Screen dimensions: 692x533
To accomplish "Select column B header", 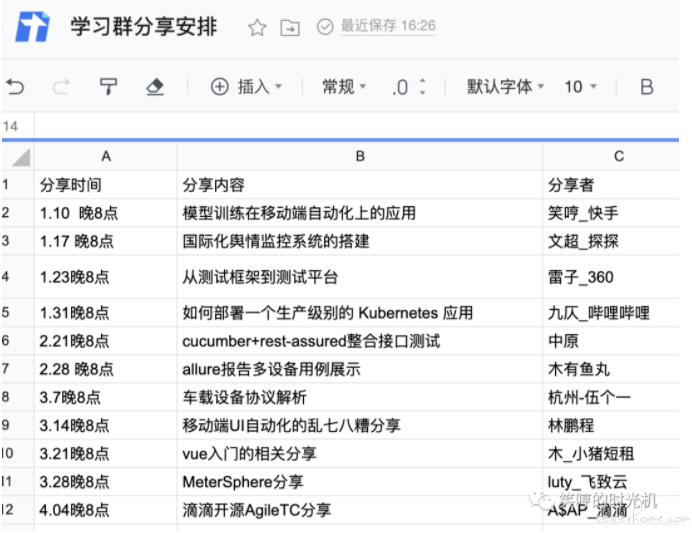I will point(360,156).
